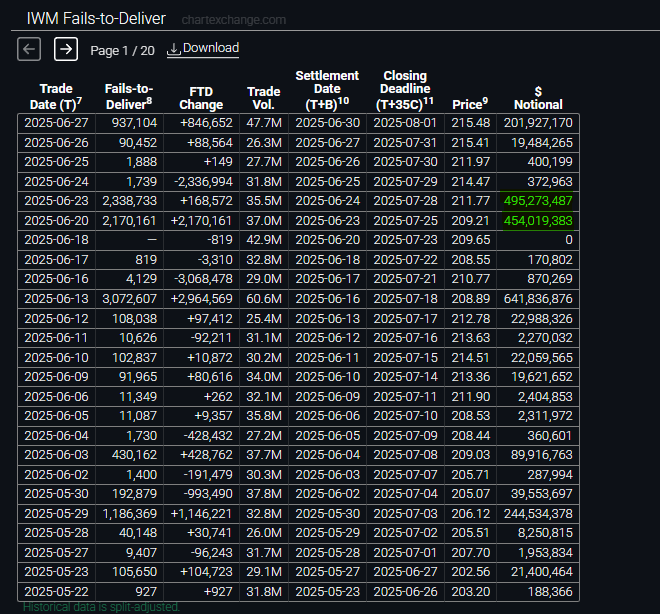
Task: Select fails-to-deliver value 430,162
Action: point(134,455)
